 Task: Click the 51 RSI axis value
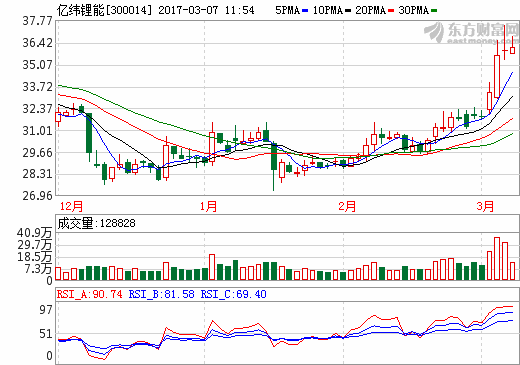(x=46, y=334)
